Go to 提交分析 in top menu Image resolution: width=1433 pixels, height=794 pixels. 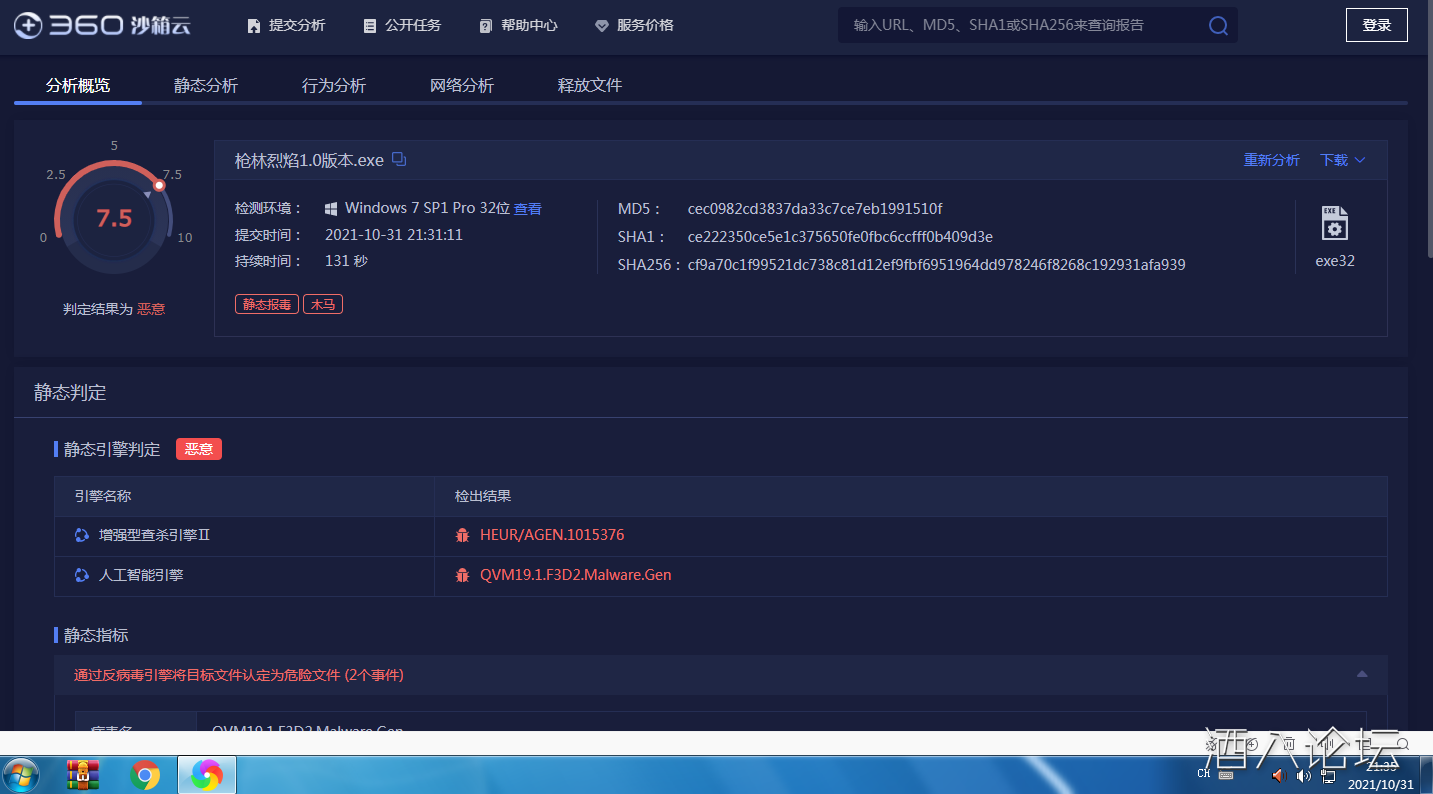click(286, 26)
